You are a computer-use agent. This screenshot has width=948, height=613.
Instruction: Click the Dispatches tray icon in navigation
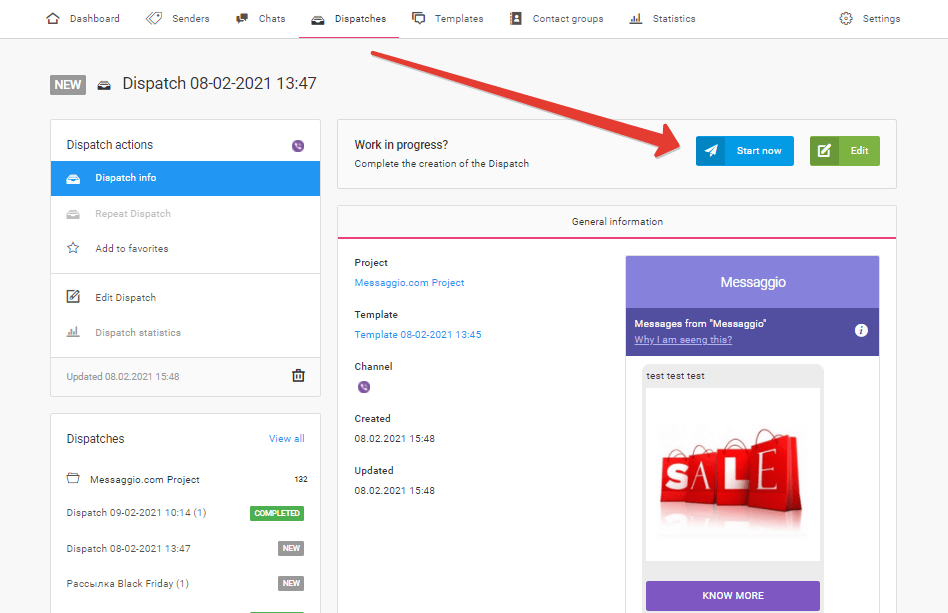(317, 19)
